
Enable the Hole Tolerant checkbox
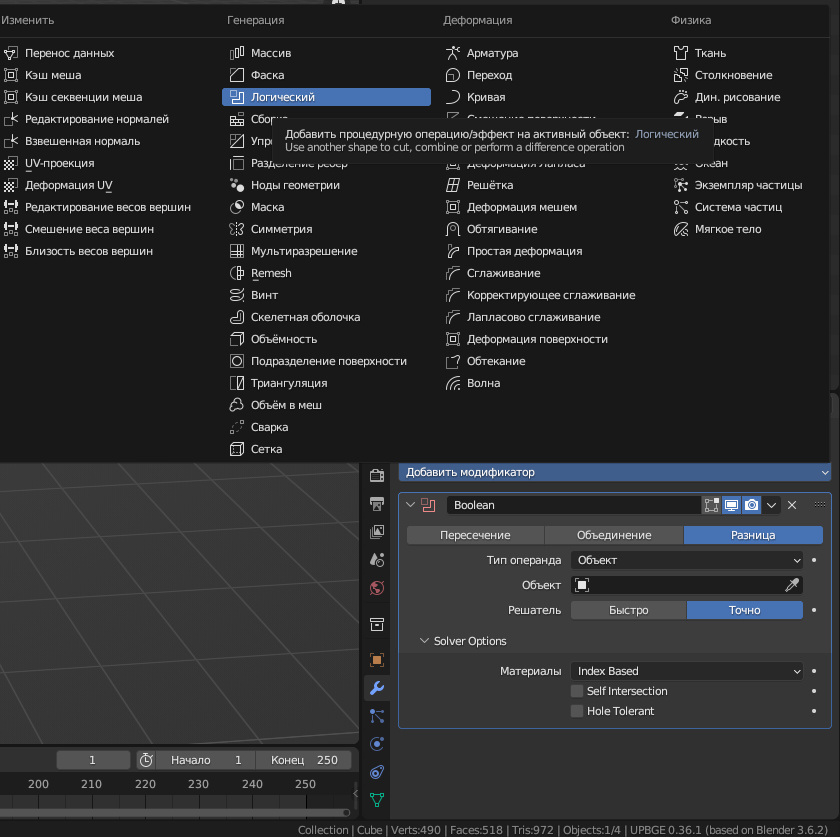pos(577,711)
